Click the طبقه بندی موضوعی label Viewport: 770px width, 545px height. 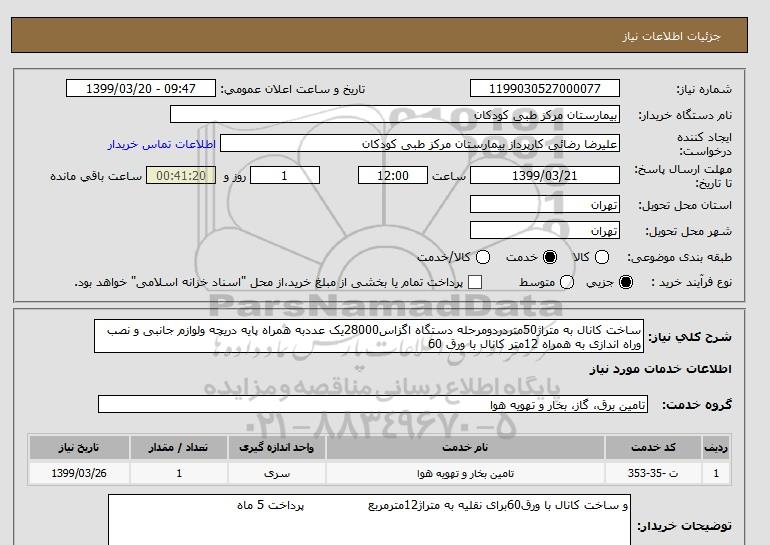tap(679, 257)
